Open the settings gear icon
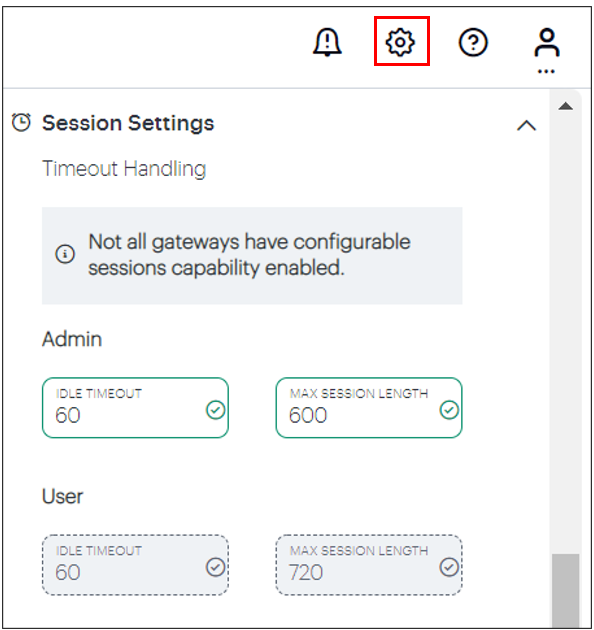The image size is (594, 630). [400, 42]
